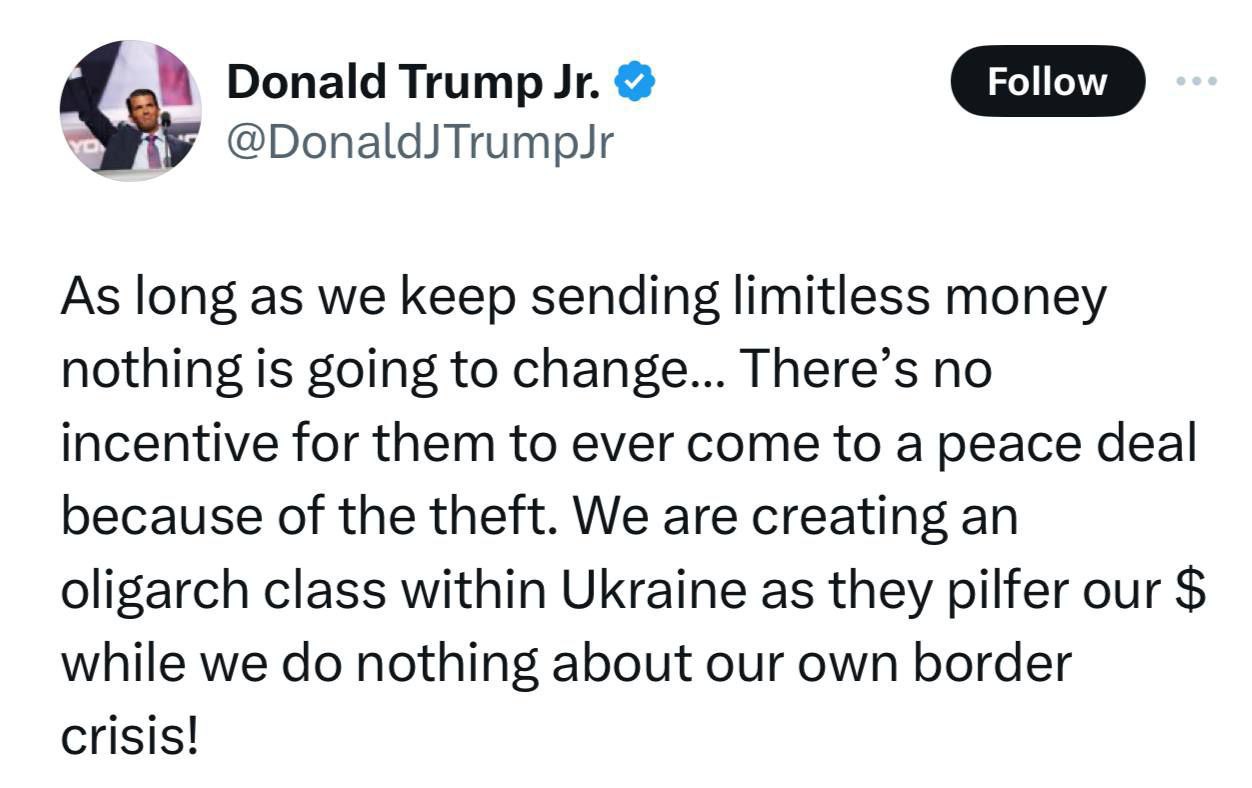Viewport: 1252px width, 788px height.
Task: Open the @DonaldJTrumpJr handle link
Action: click(419, 143)
